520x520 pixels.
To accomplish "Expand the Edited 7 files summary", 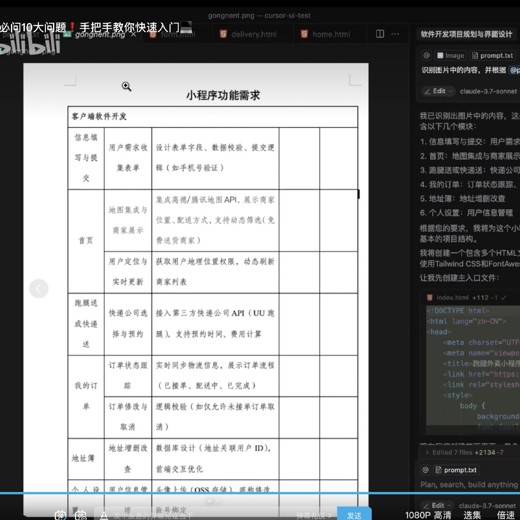I will pos(464,452).
